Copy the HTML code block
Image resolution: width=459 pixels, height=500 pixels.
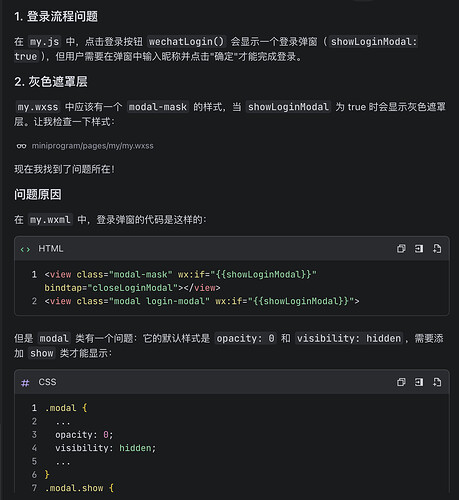pos(401,249)
